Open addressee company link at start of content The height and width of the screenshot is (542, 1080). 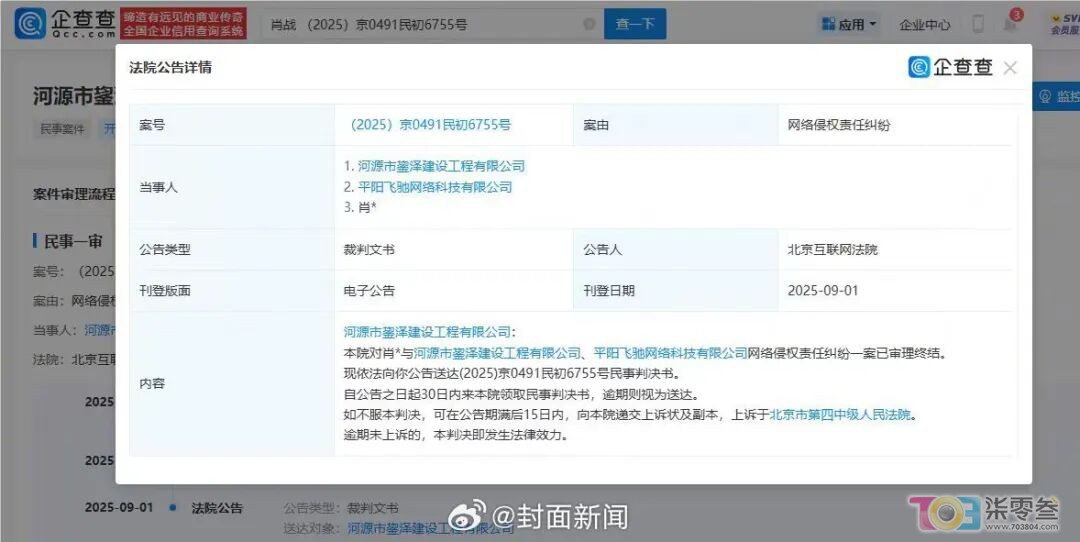[x=427, y=332]
